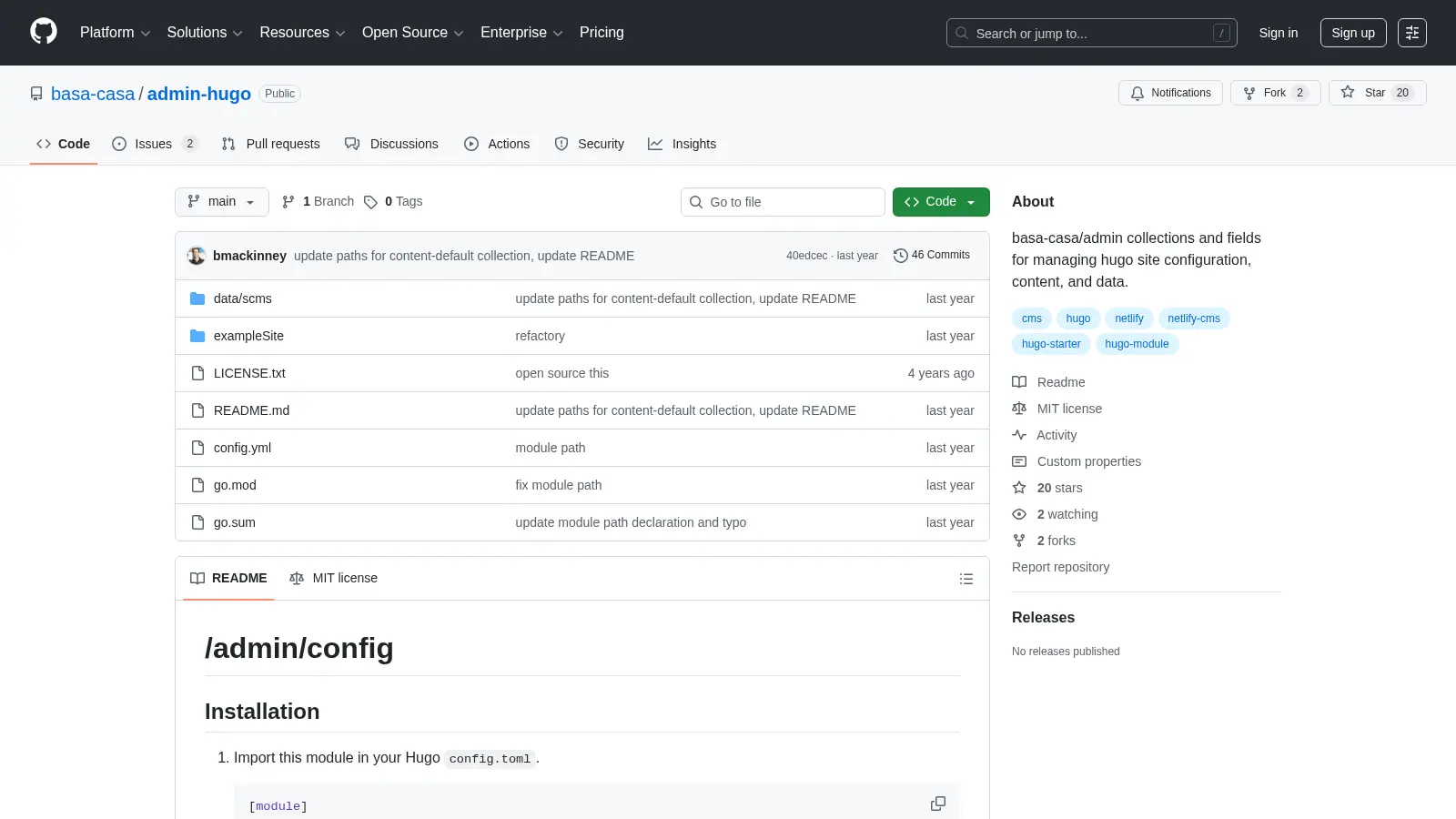
Task: Click the Sign in link
Action: [x=1279, y=33]
